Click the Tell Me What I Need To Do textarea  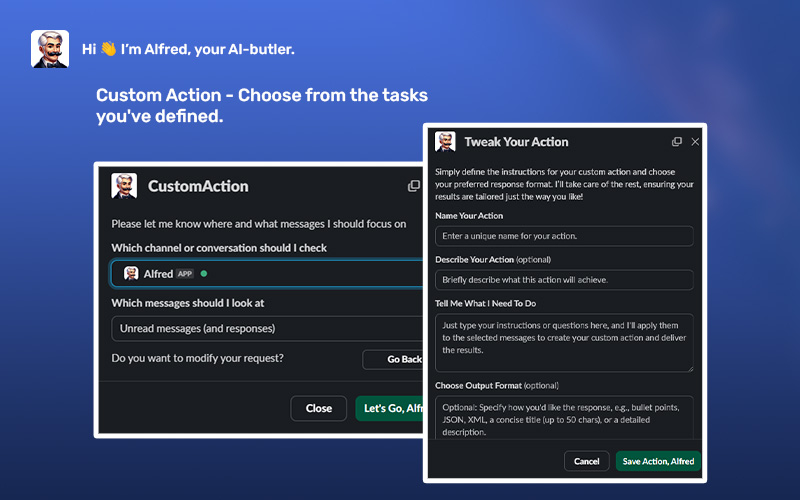click(x=564, y=343)
